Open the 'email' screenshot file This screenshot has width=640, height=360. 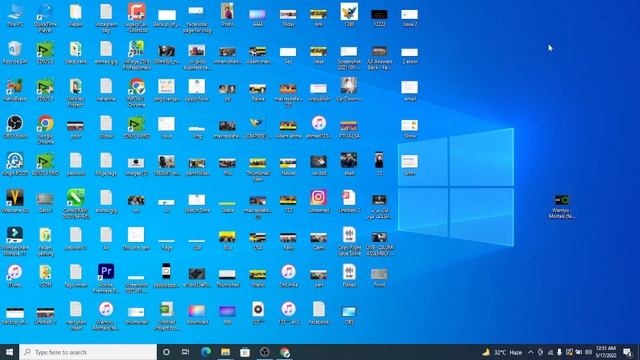409,91
